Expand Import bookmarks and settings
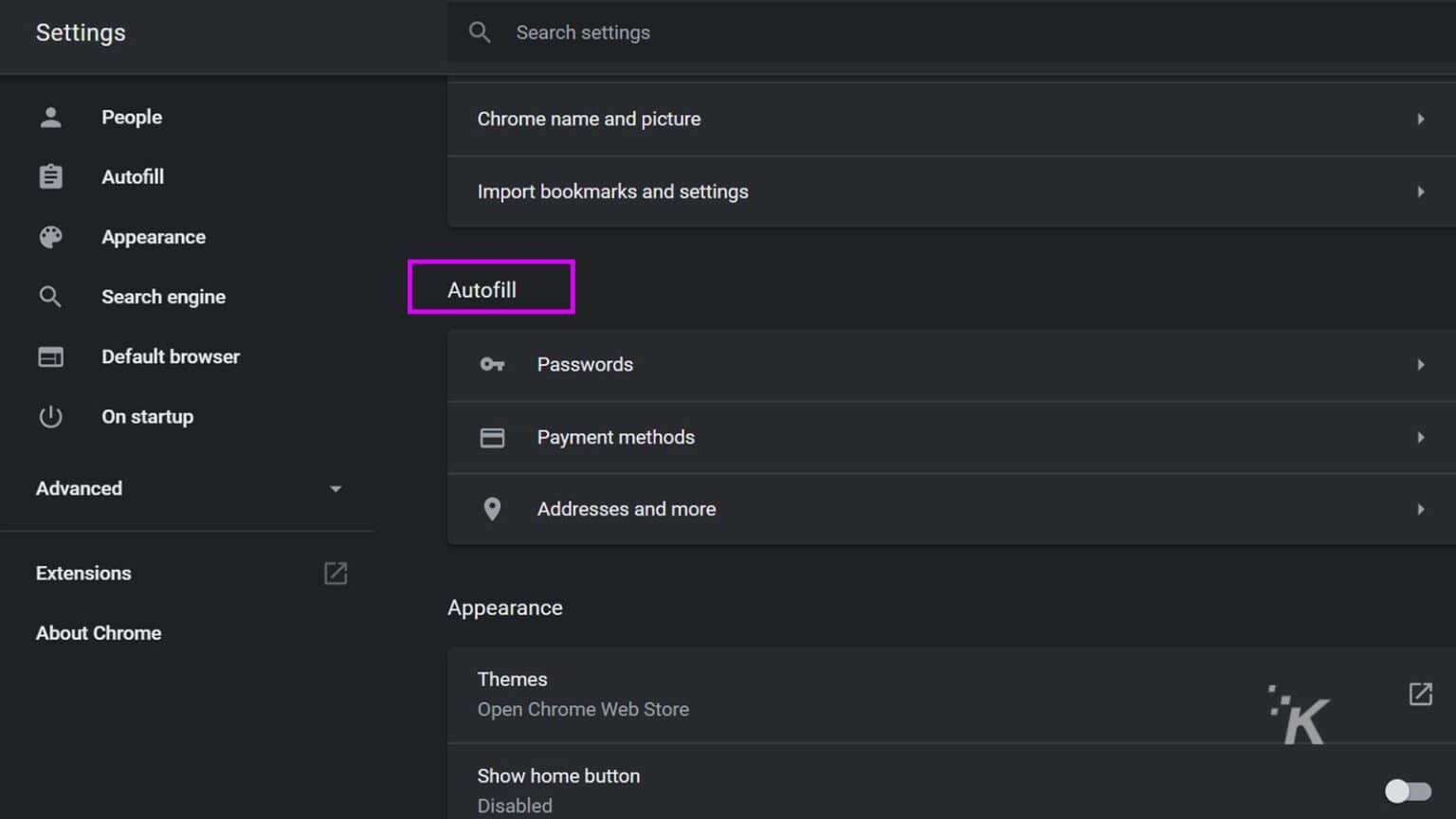The width and height of the screenshot is (1456, 819). pos(948,191)
